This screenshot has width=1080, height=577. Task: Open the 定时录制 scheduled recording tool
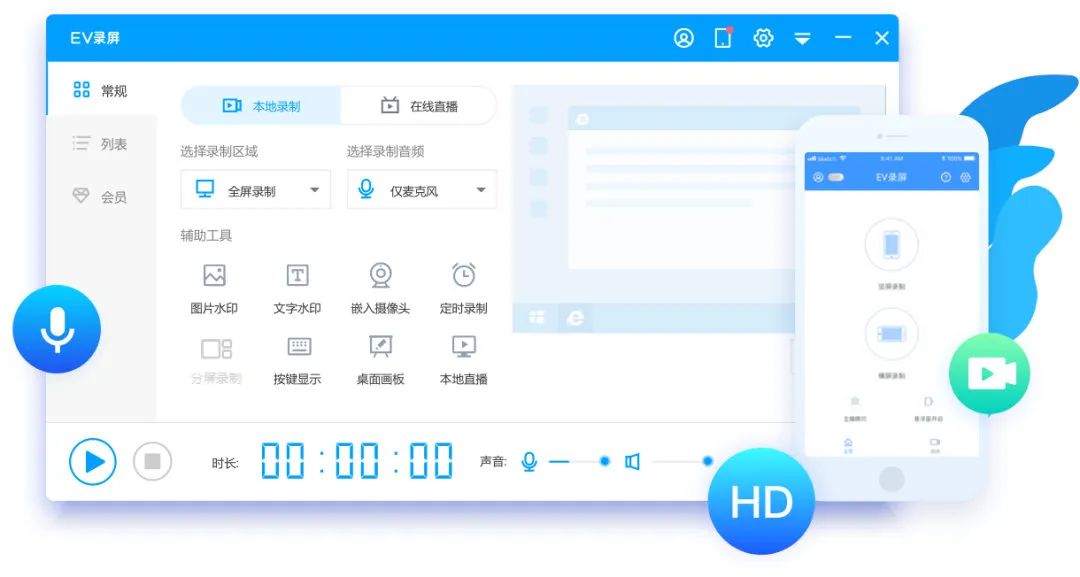coord(462,289)
